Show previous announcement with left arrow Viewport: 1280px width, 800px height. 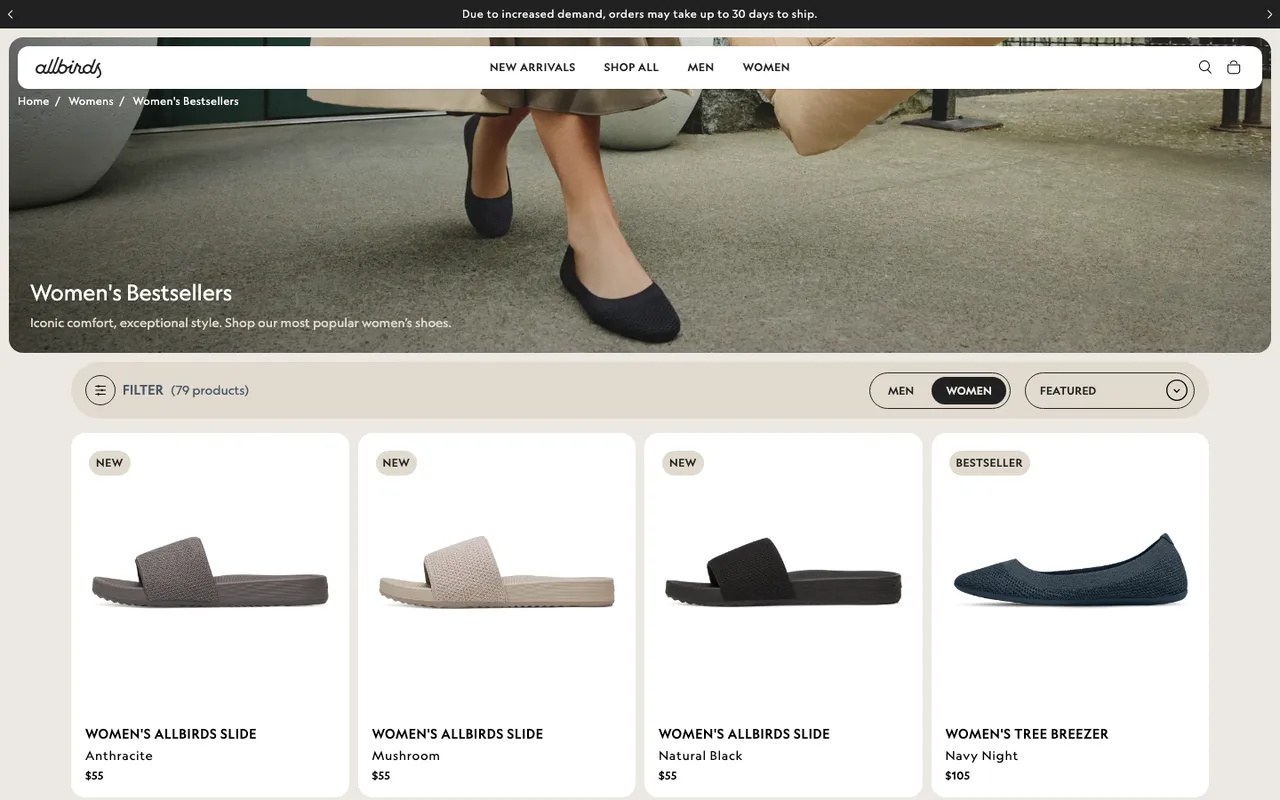(10, 14)
